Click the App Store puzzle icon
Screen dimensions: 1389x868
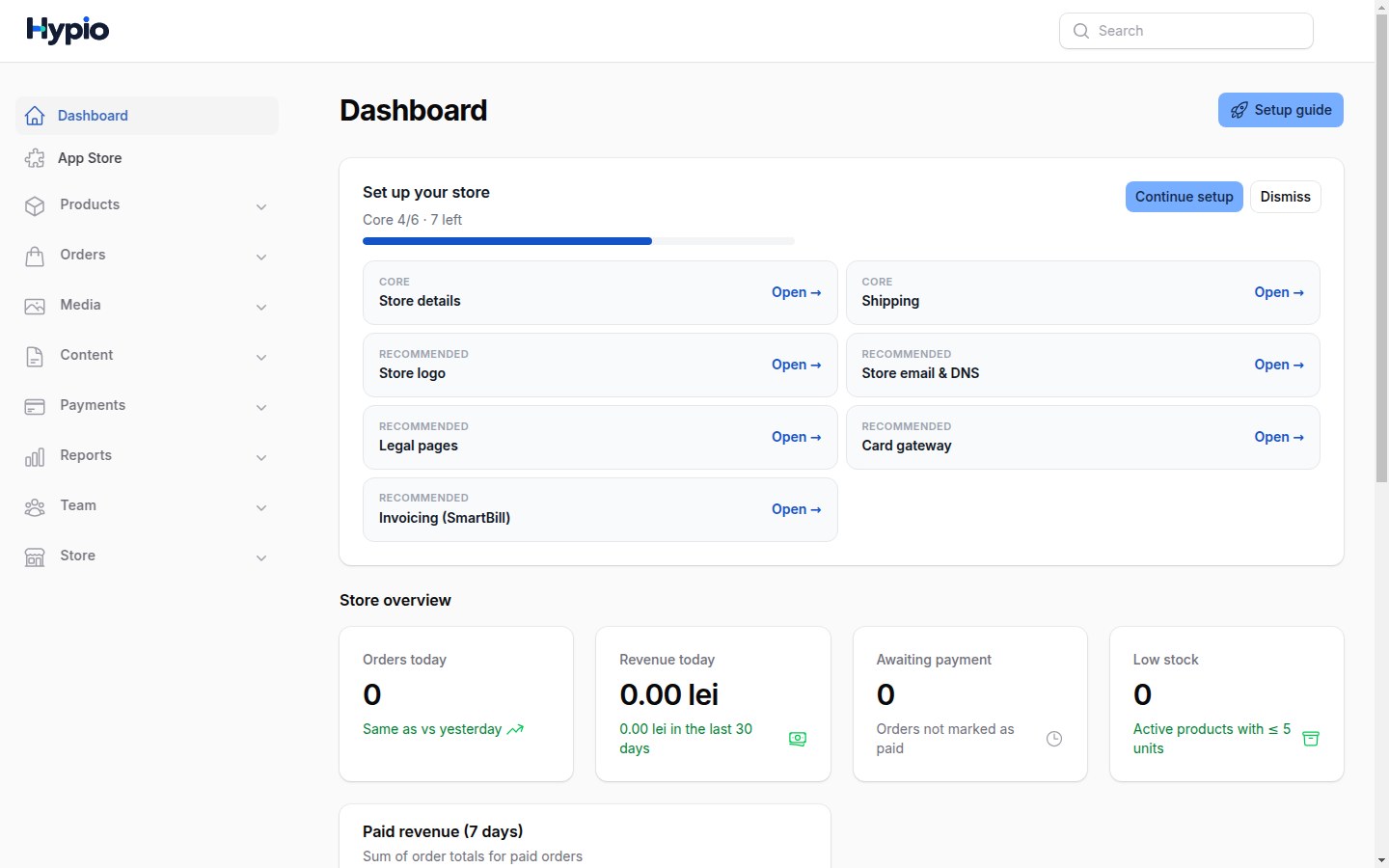point(35,158)
